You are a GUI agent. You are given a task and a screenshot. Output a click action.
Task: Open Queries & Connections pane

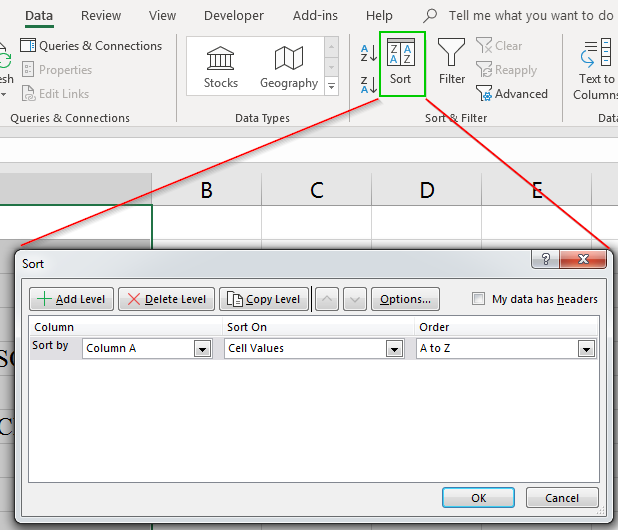(x=91, y=46)
